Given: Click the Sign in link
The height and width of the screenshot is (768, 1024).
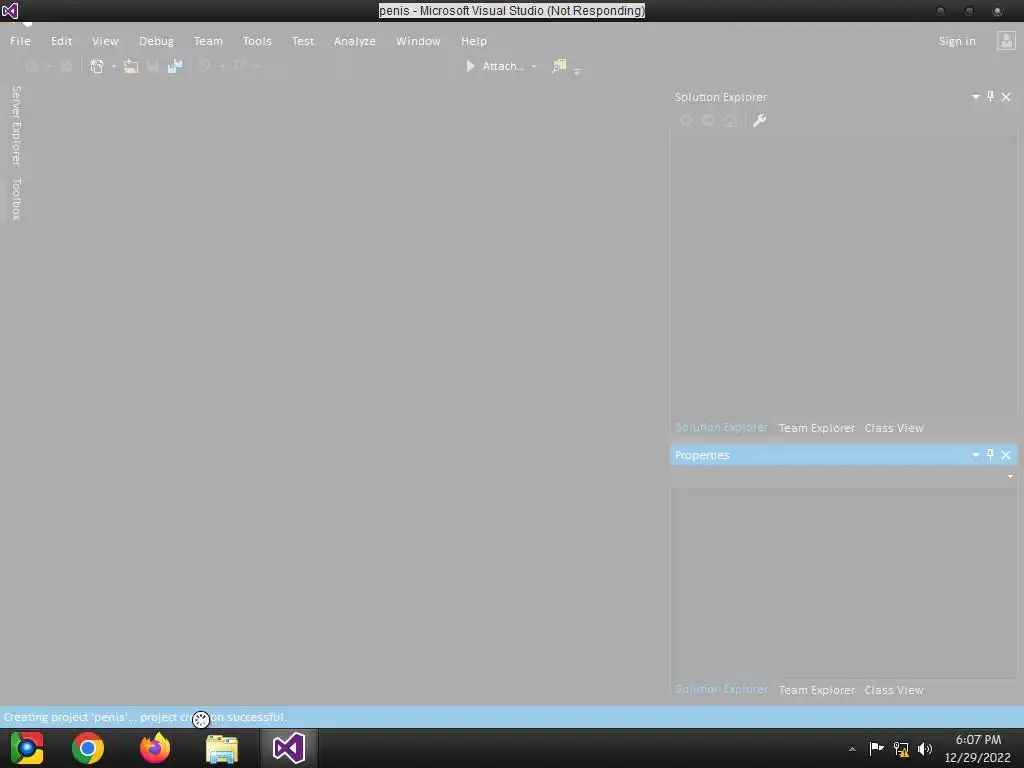Looking at the screenshot, I should tap(957, 40).
